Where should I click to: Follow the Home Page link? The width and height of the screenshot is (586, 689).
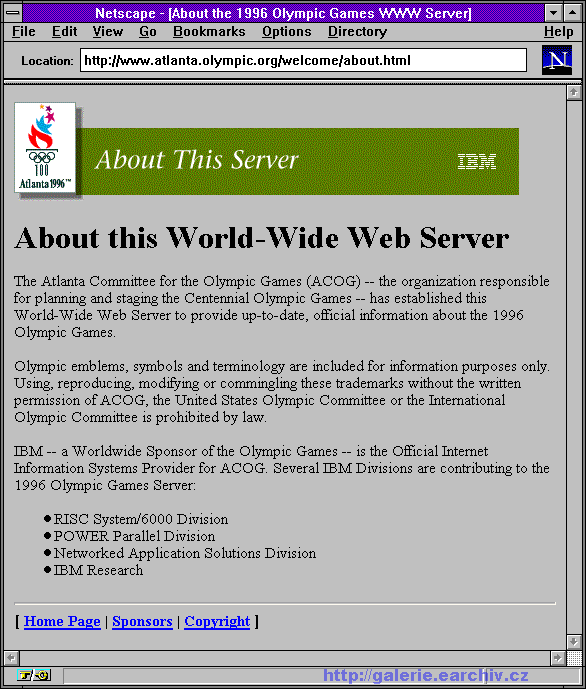(62, 621)
